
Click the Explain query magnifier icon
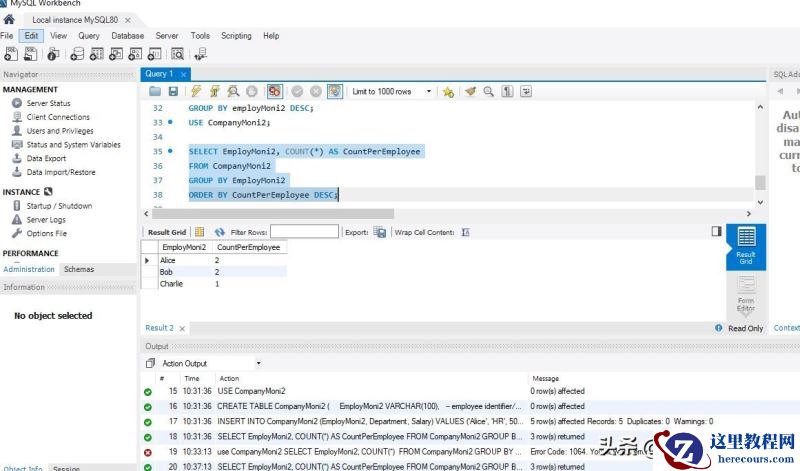point(233,91)
